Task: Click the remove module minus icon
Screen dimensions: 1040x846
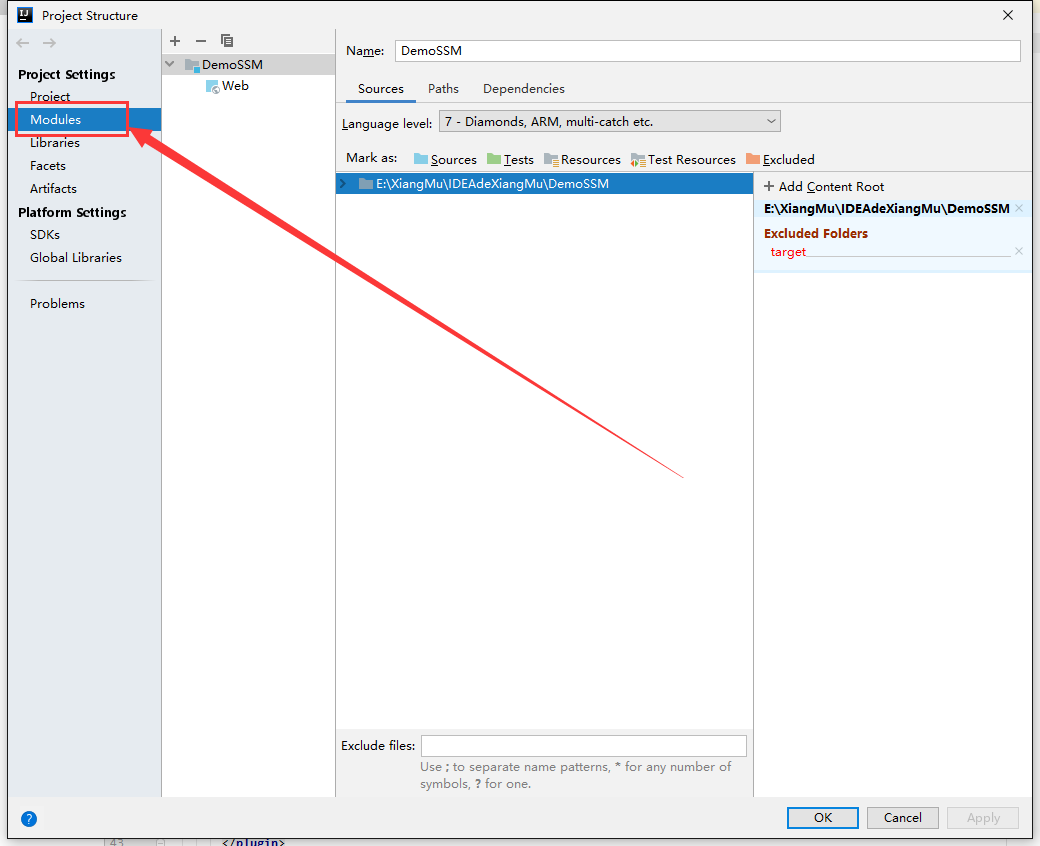Action: click(201, 41)
